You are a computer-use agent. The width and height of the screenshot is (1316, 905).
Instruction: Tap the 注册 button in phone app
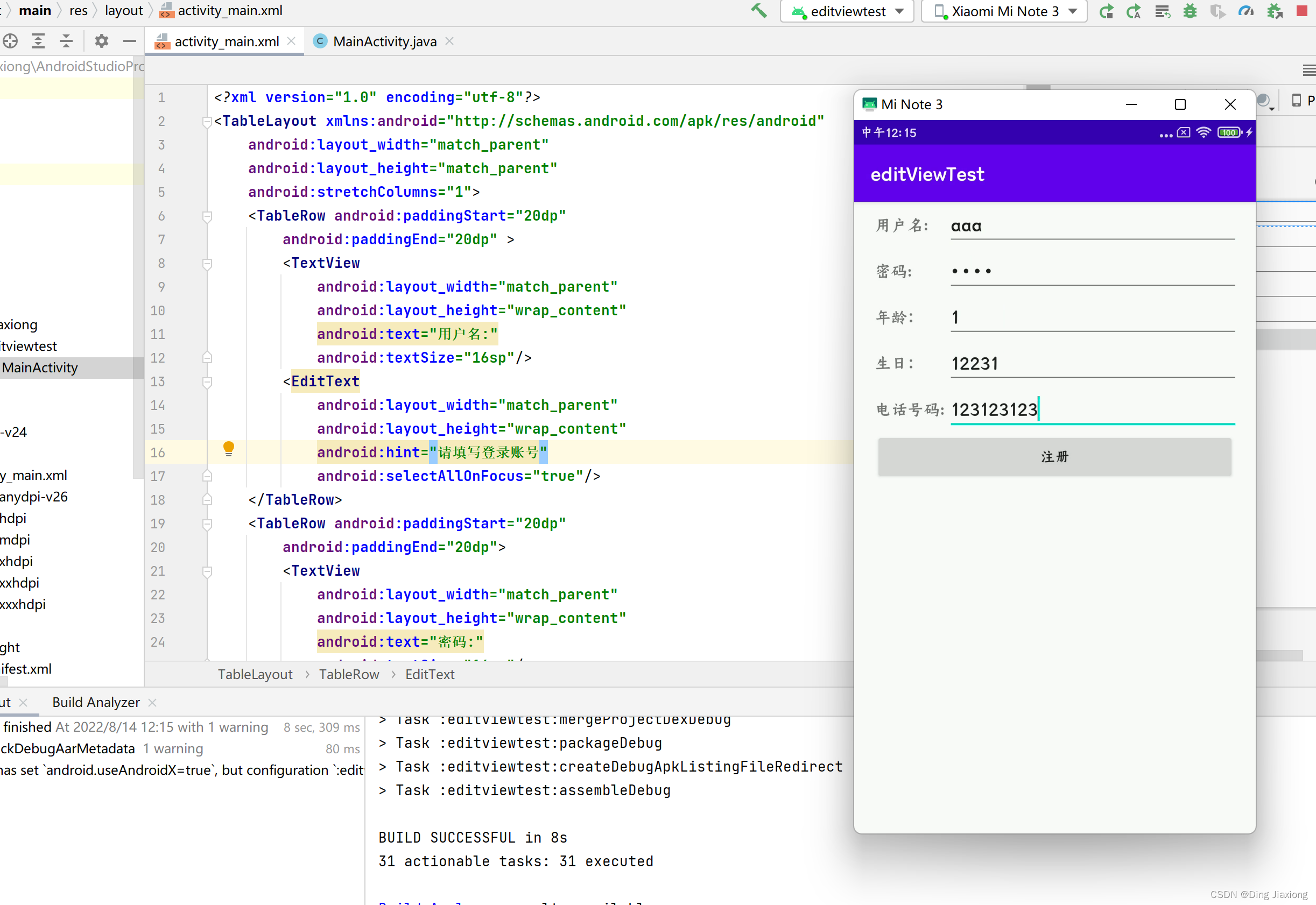pos(1054,457)
